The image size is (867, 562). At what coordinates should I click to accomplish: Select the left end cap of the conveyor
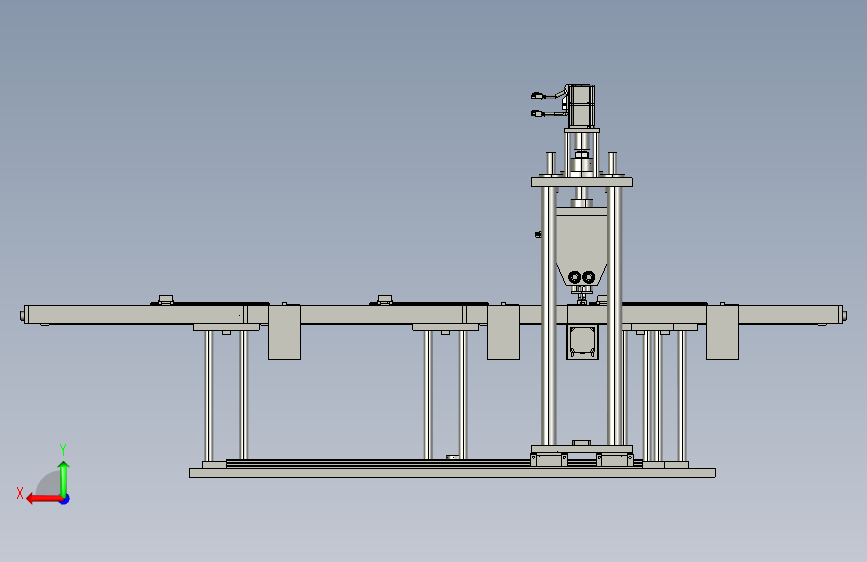pyautogui.click(x=24, y=315)
